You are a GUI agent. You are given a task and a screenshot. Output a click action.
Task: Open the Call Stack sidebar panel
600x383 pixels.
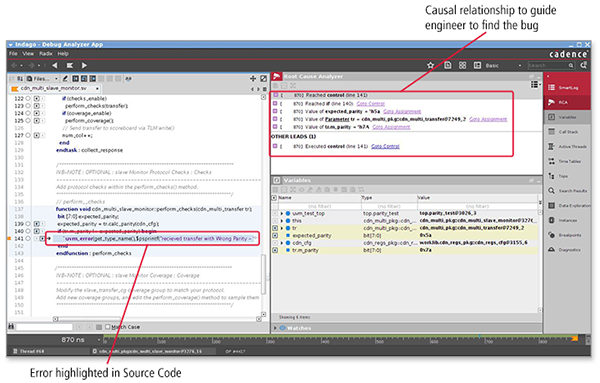(x=567, y=132)
